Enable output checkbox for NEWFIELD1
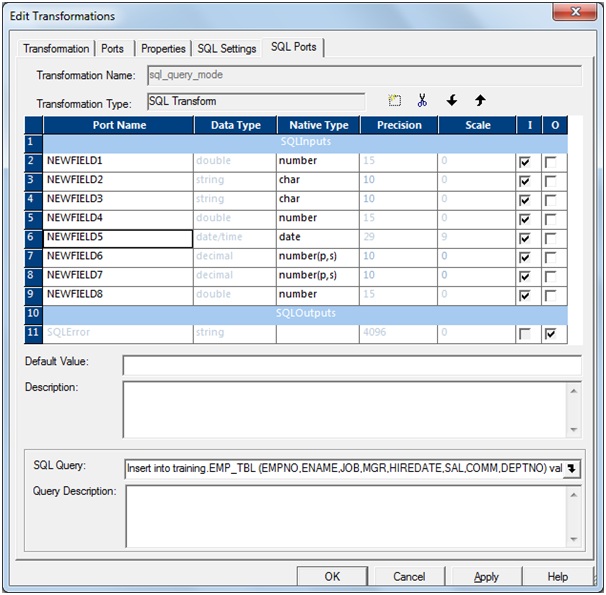606x595 pixels. pos(550,162)
